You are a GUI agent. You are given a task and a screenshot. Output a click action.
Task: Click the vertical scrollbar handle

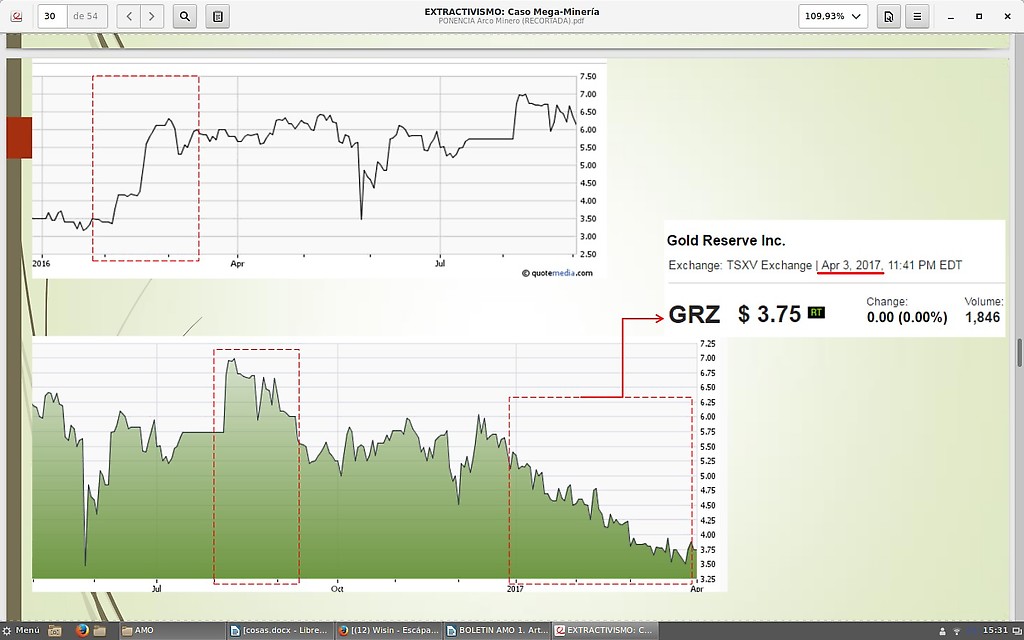pyautogui.click(x=1019, y=352)
